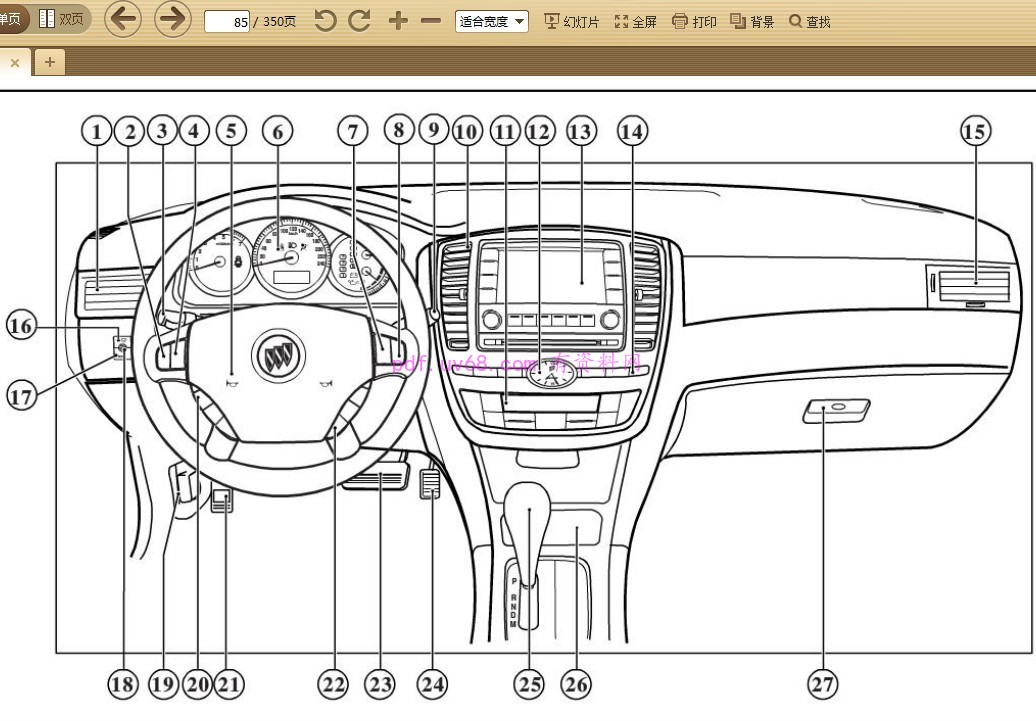1036x721 pixels.
Task: Click callout number 27 below the glovebox
Action: tap(823, 684)
